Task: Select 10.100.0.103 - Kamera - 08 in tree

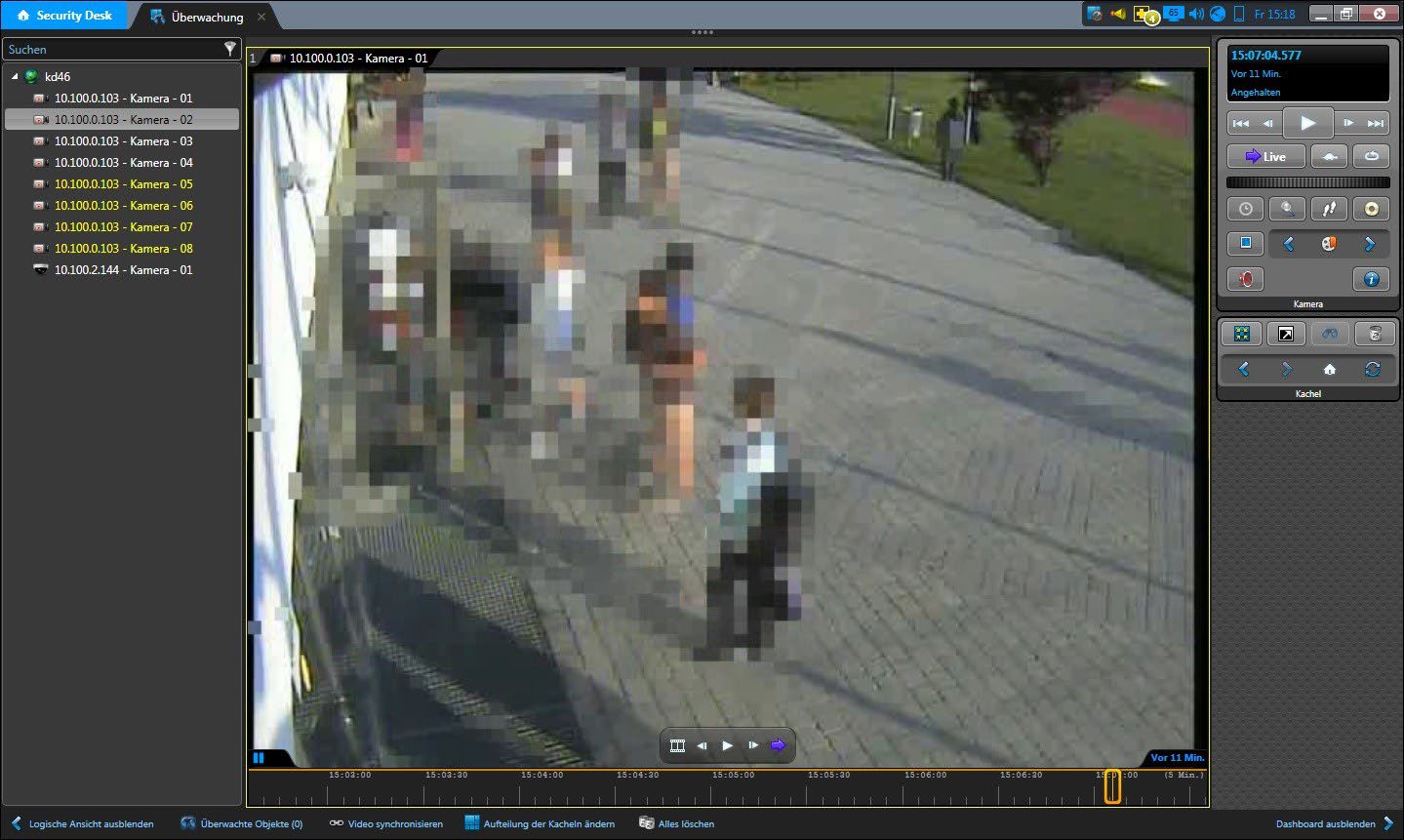Action: [123, 249]
